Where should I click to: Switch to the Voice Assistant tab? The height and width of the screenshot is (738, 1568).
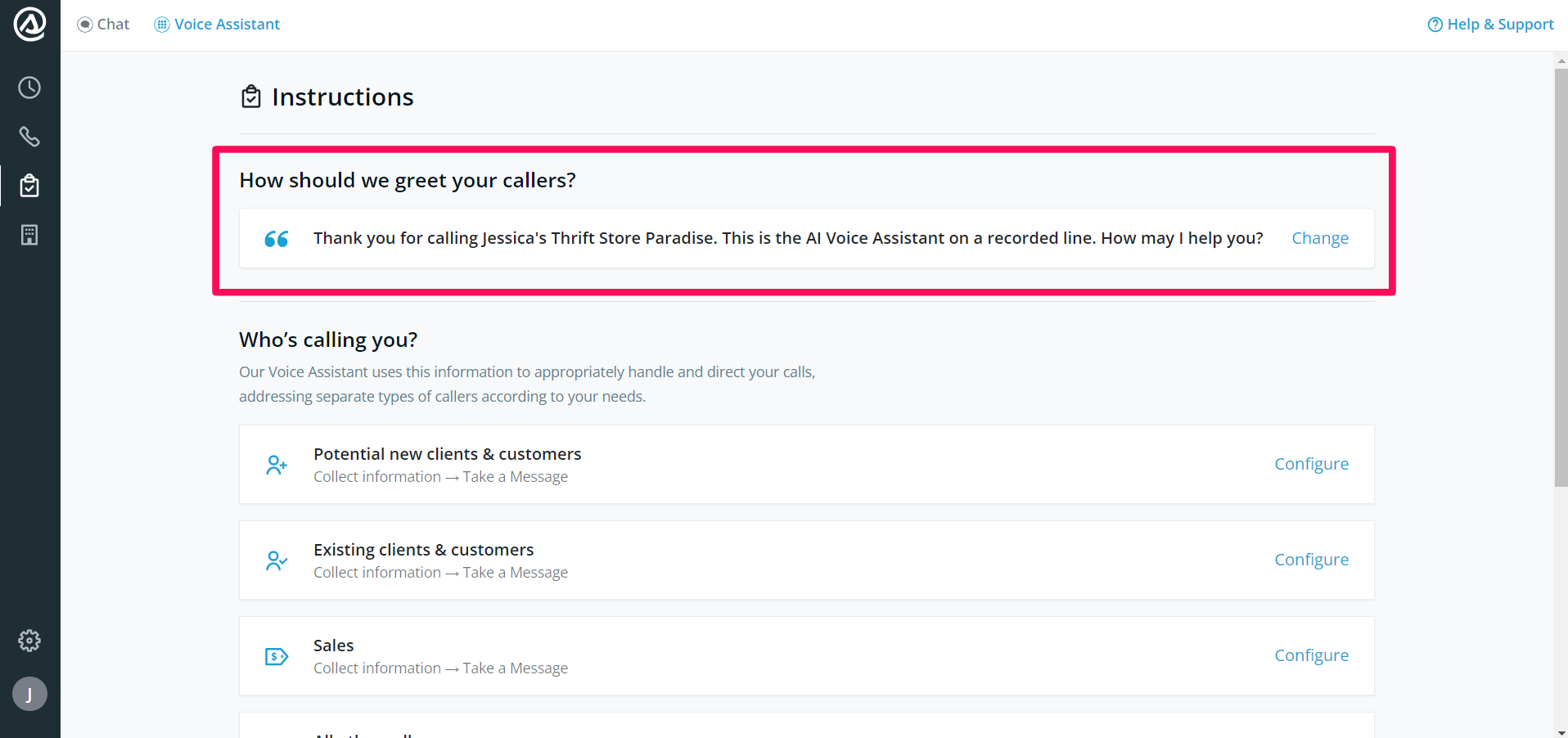(218, 25)
